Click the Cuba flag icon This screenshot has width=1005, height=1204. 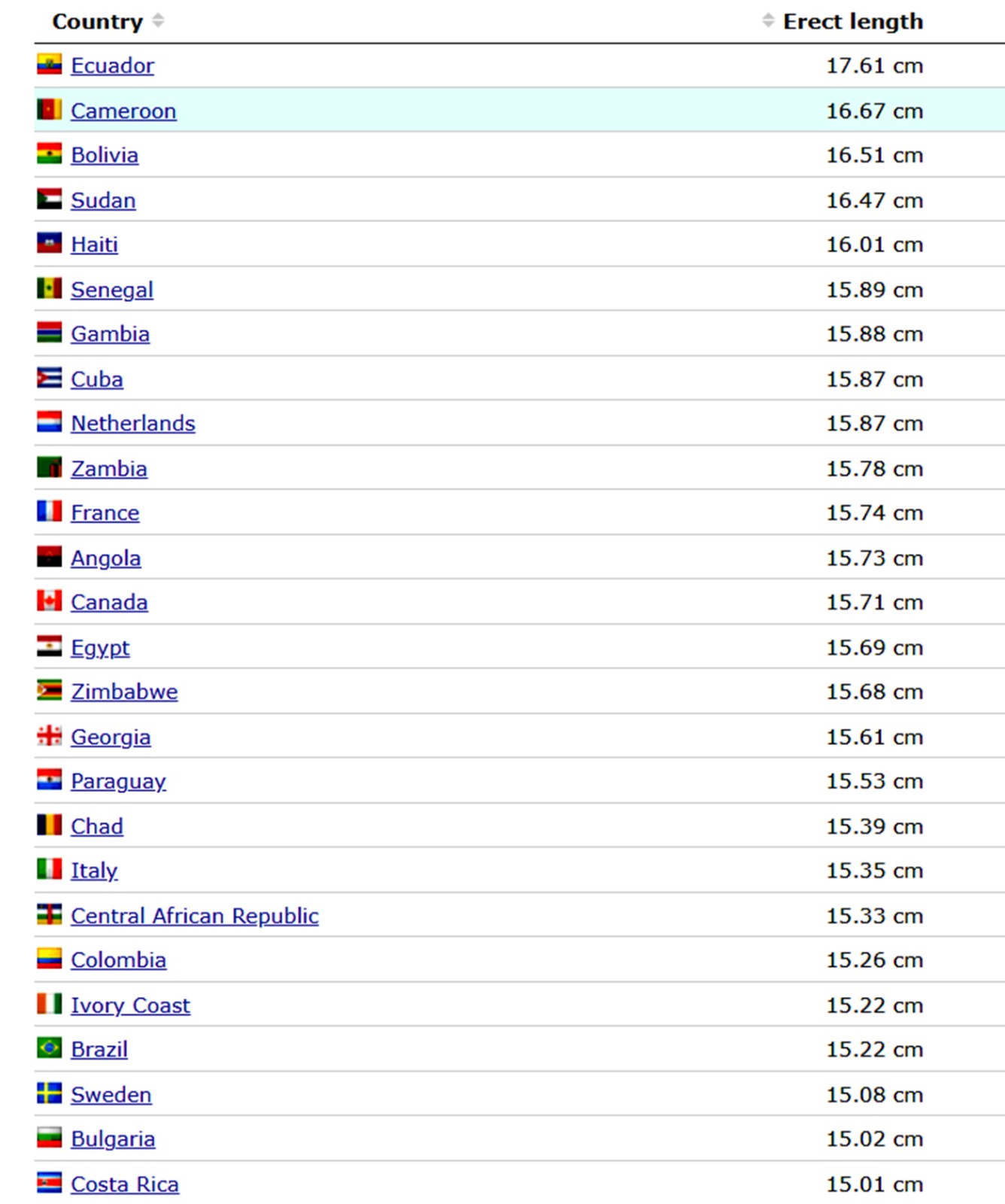tap(49, 379)
